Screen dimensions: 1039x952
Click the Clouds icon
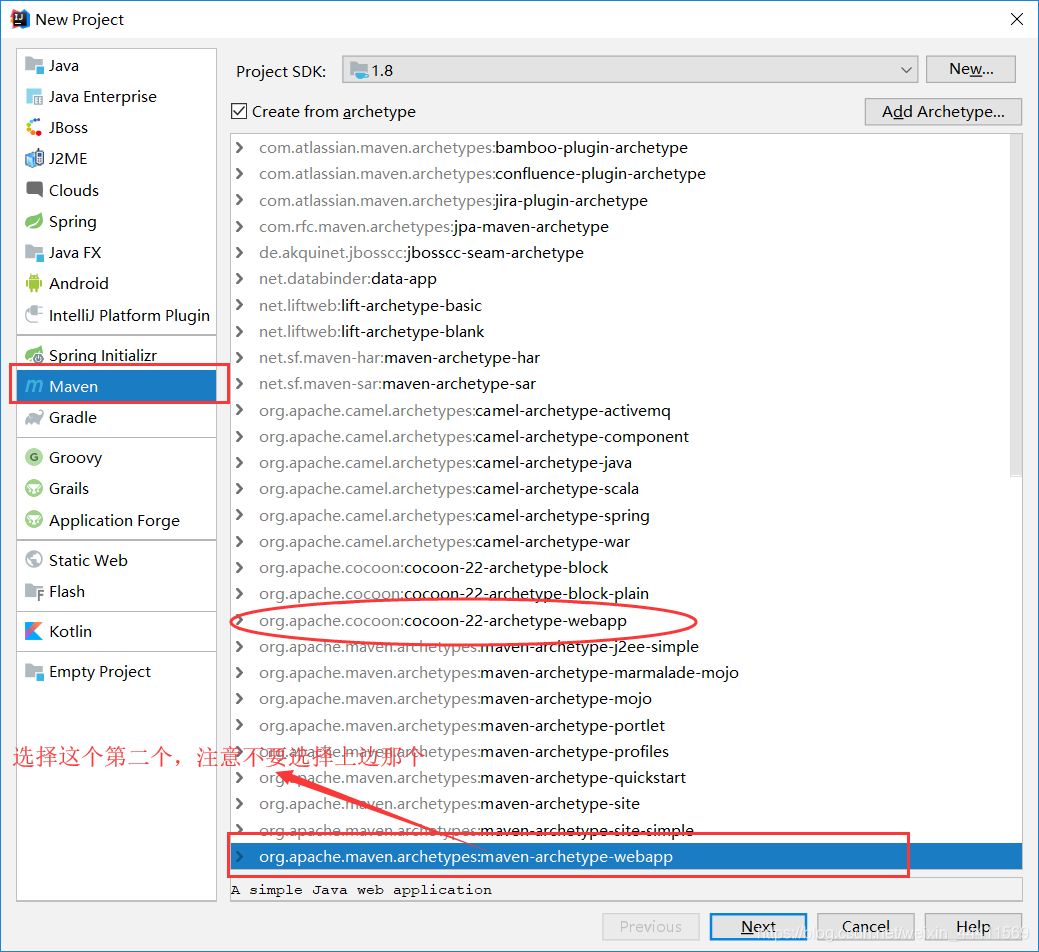34,189
